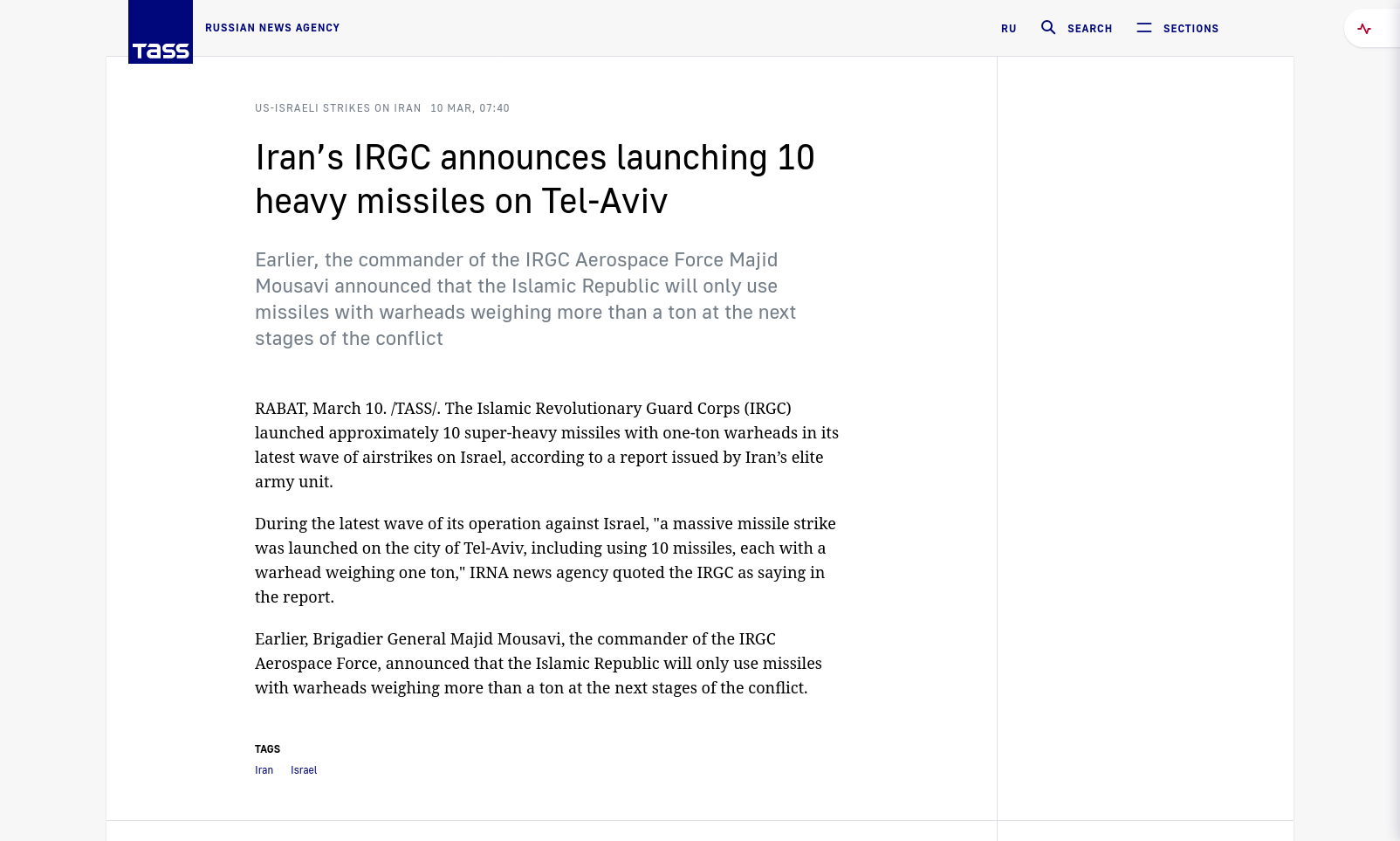Click the paragraph starting 'RABAT, March 10'
This screenshot has width=1400, height=841.
pos(546,445)
